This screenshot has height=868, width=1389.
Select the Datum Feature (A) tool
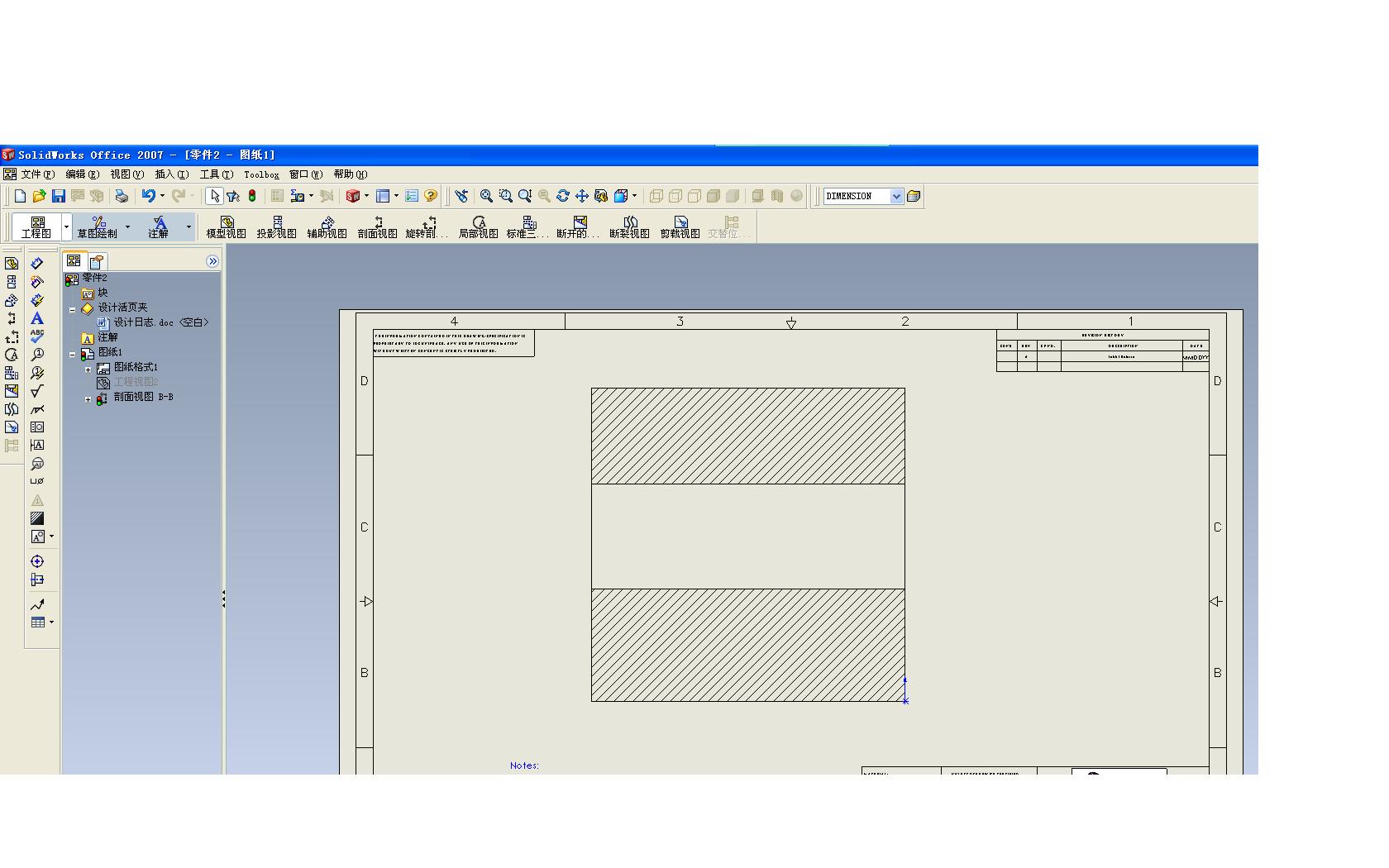pos(37,446)
